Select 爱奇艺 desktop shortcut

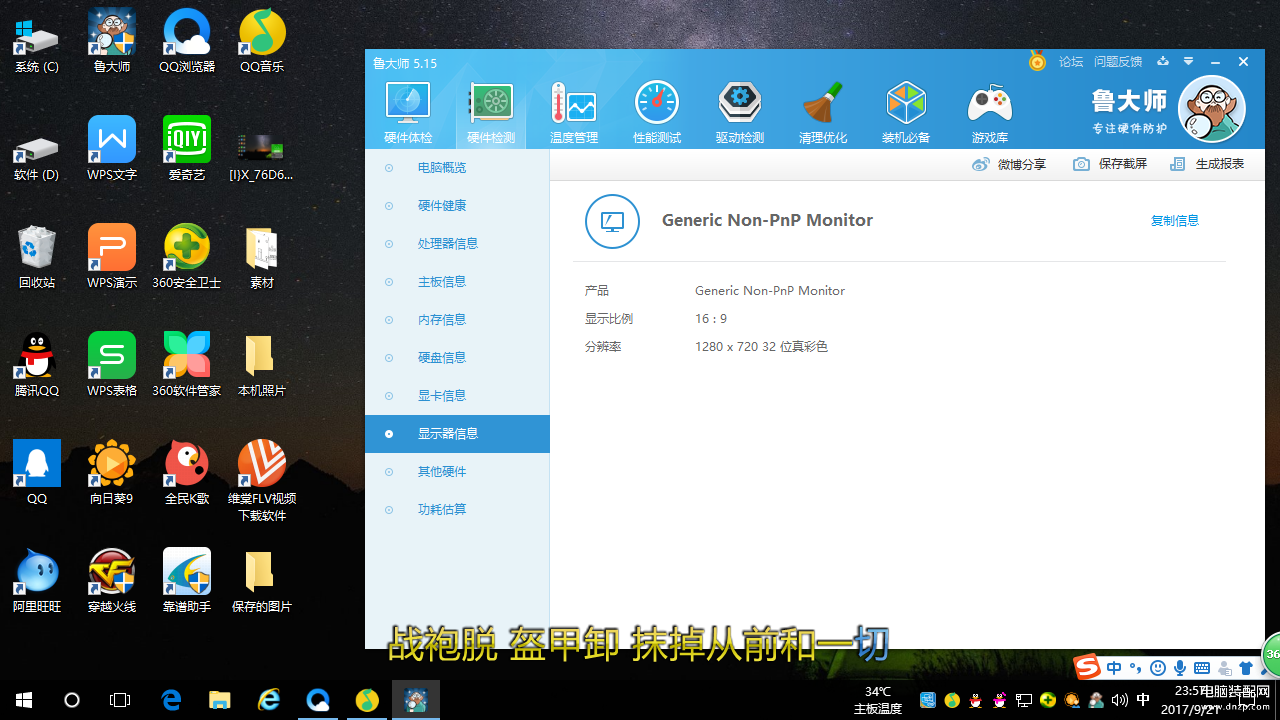187,150
